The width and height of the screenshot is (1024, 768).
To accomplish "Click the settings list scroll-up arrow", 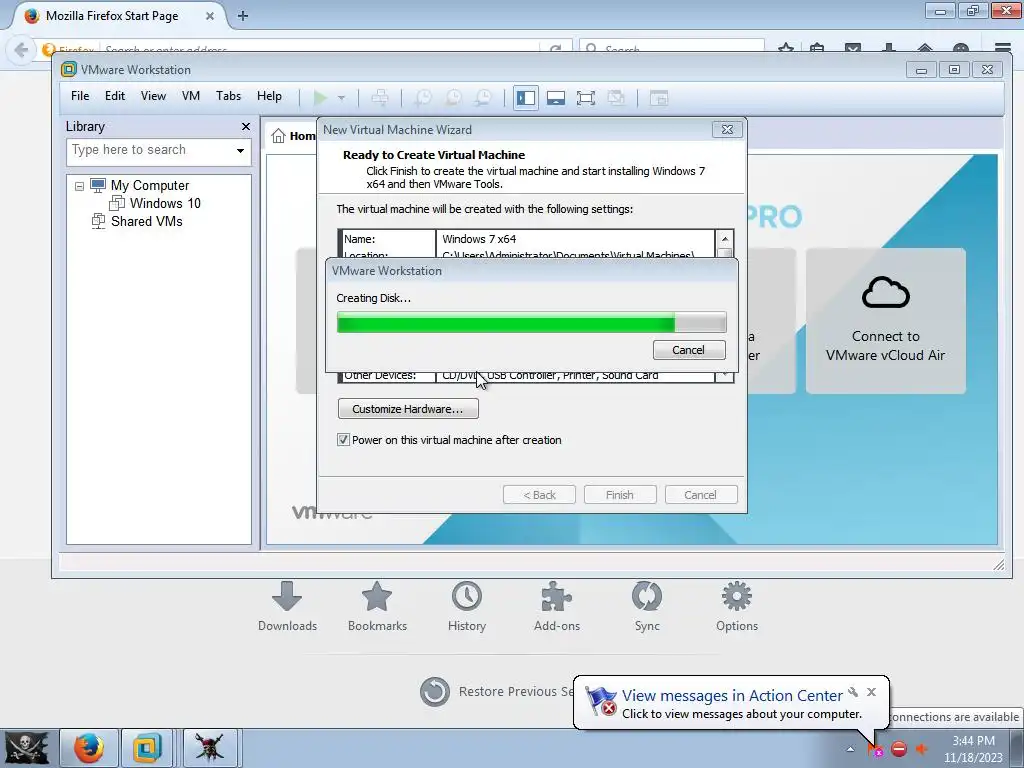I will point(724,238).
